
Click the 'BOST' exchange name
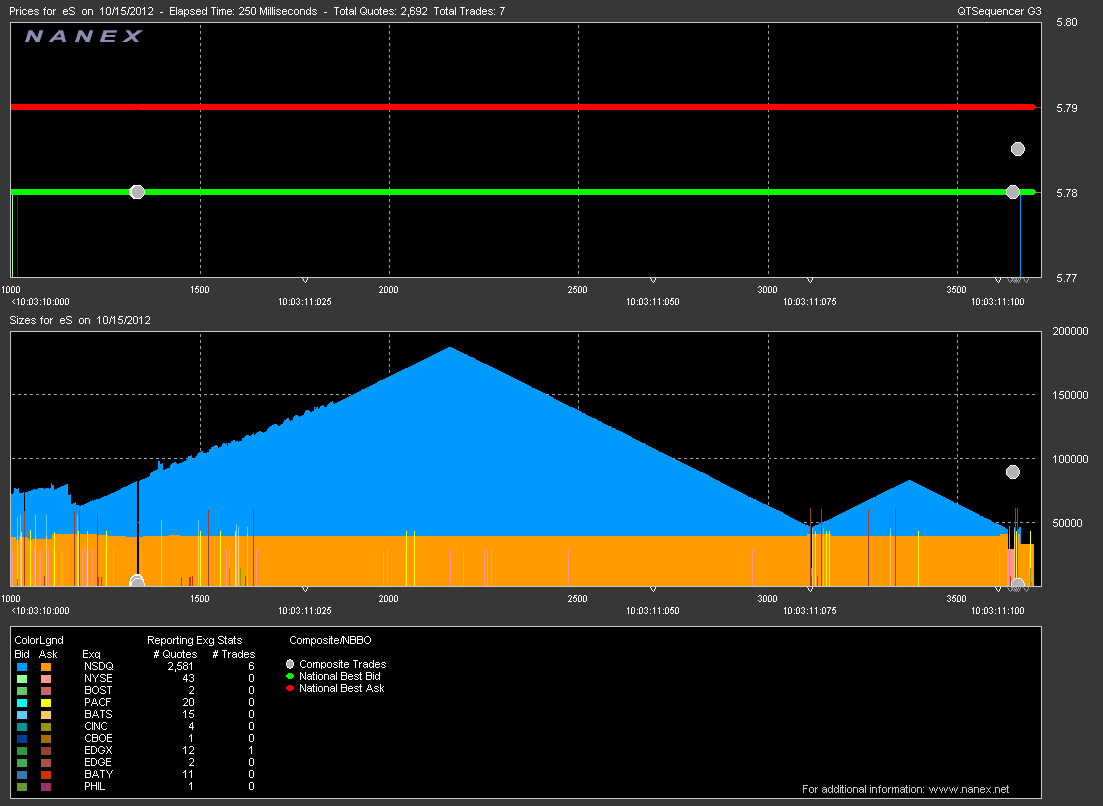tap(98, 691)
